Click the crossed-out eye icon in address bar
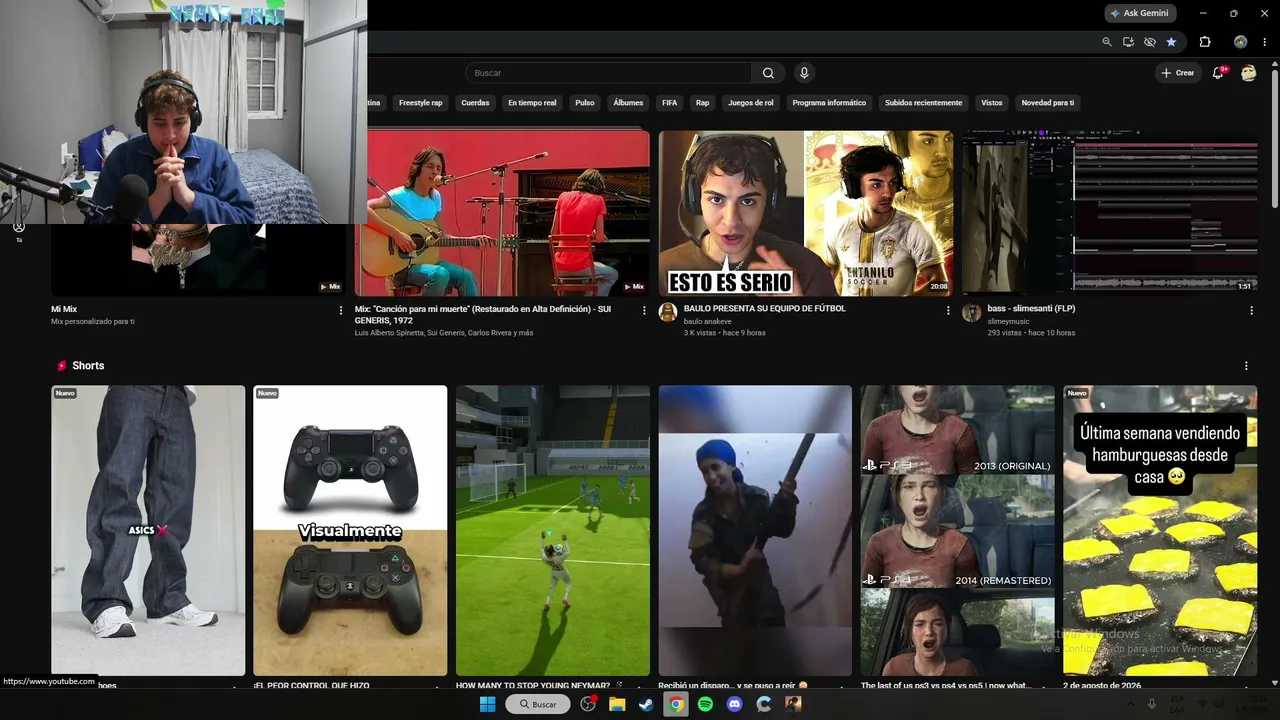 click(1150, 42)
